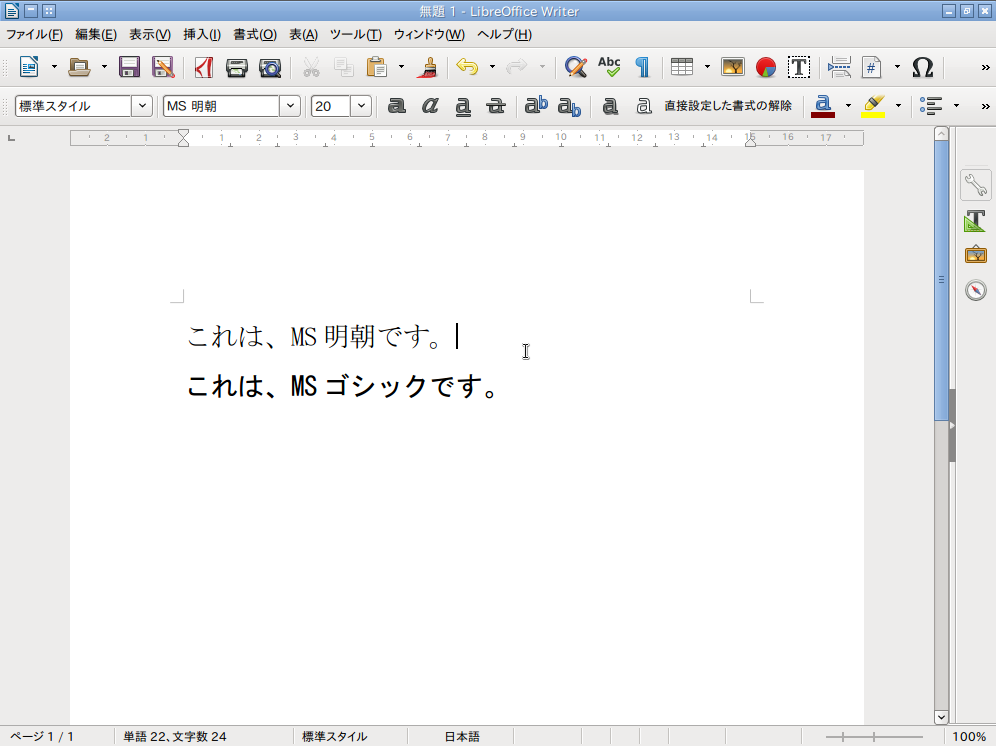Toggle the bullet list icon
Screen dimensions: 996x746
point(931,106)
